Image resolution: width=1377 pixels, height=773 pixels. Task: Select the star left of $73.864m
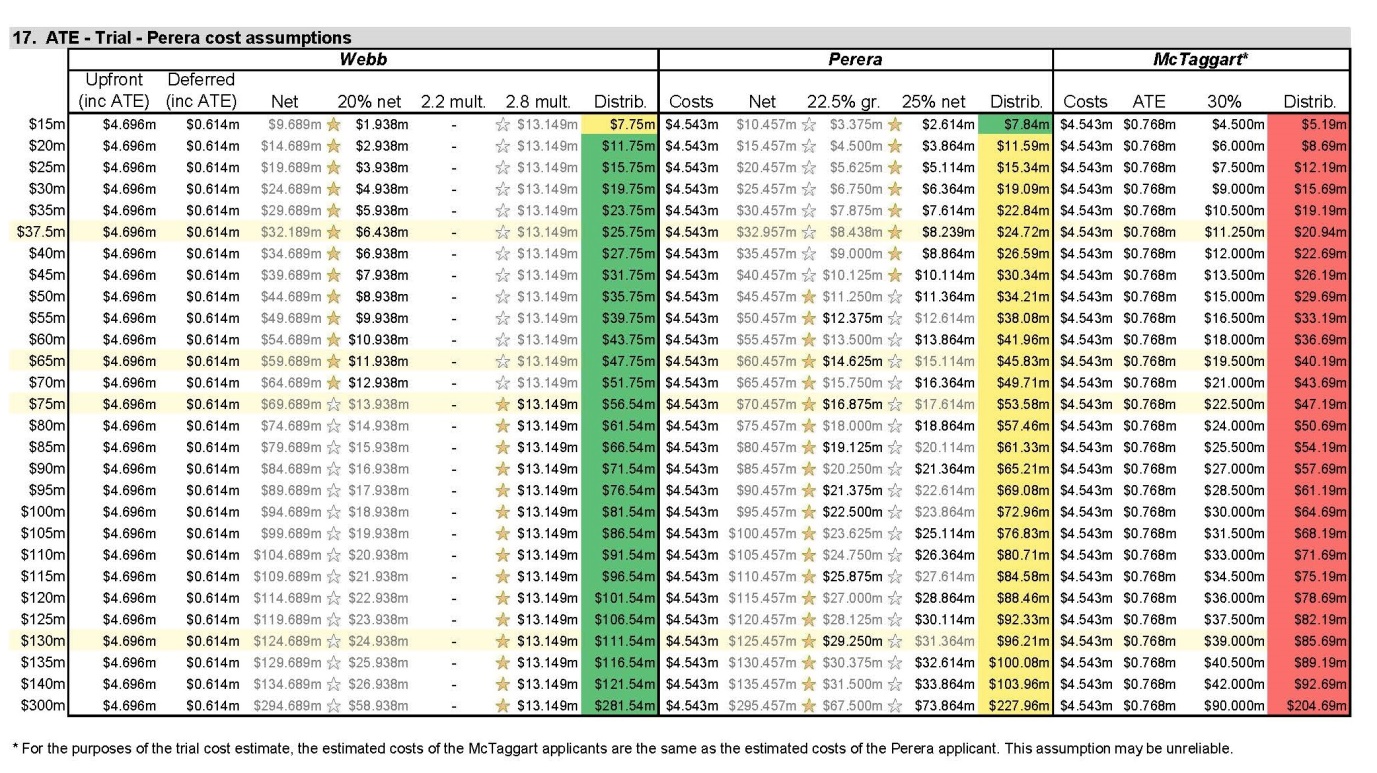coord(894,706)
